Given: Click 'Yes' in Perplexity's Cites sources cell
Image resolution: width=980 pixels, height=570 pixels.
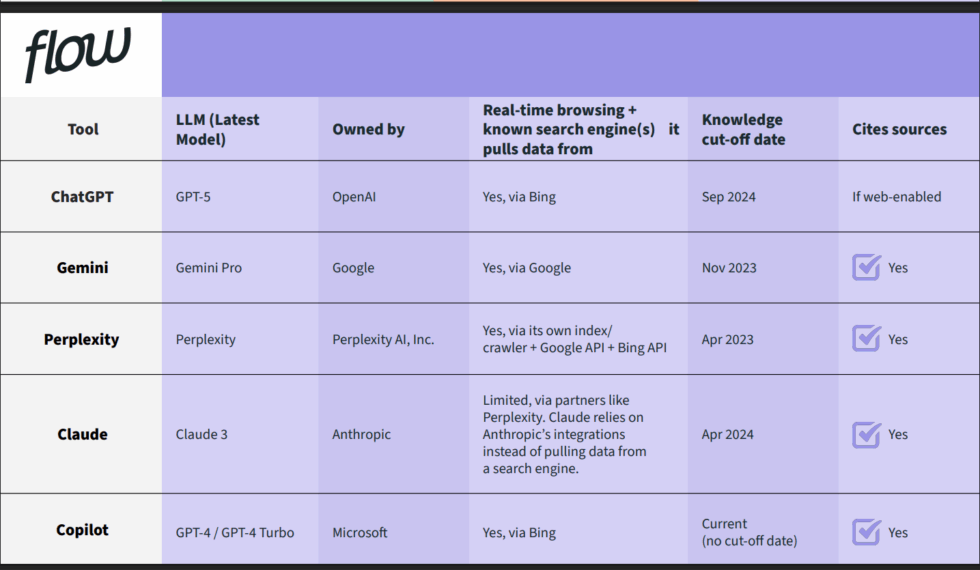Looking at the screenshot, I should [898, 339].
